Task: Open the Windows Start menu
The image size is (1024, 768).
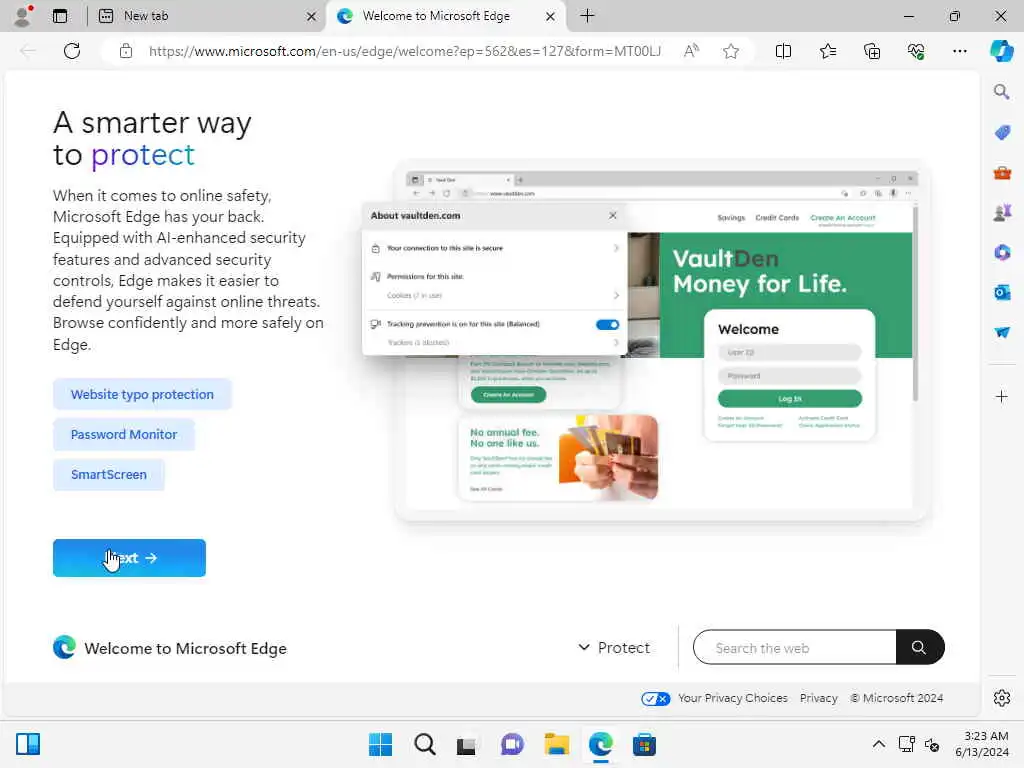Action: (380, 744)
